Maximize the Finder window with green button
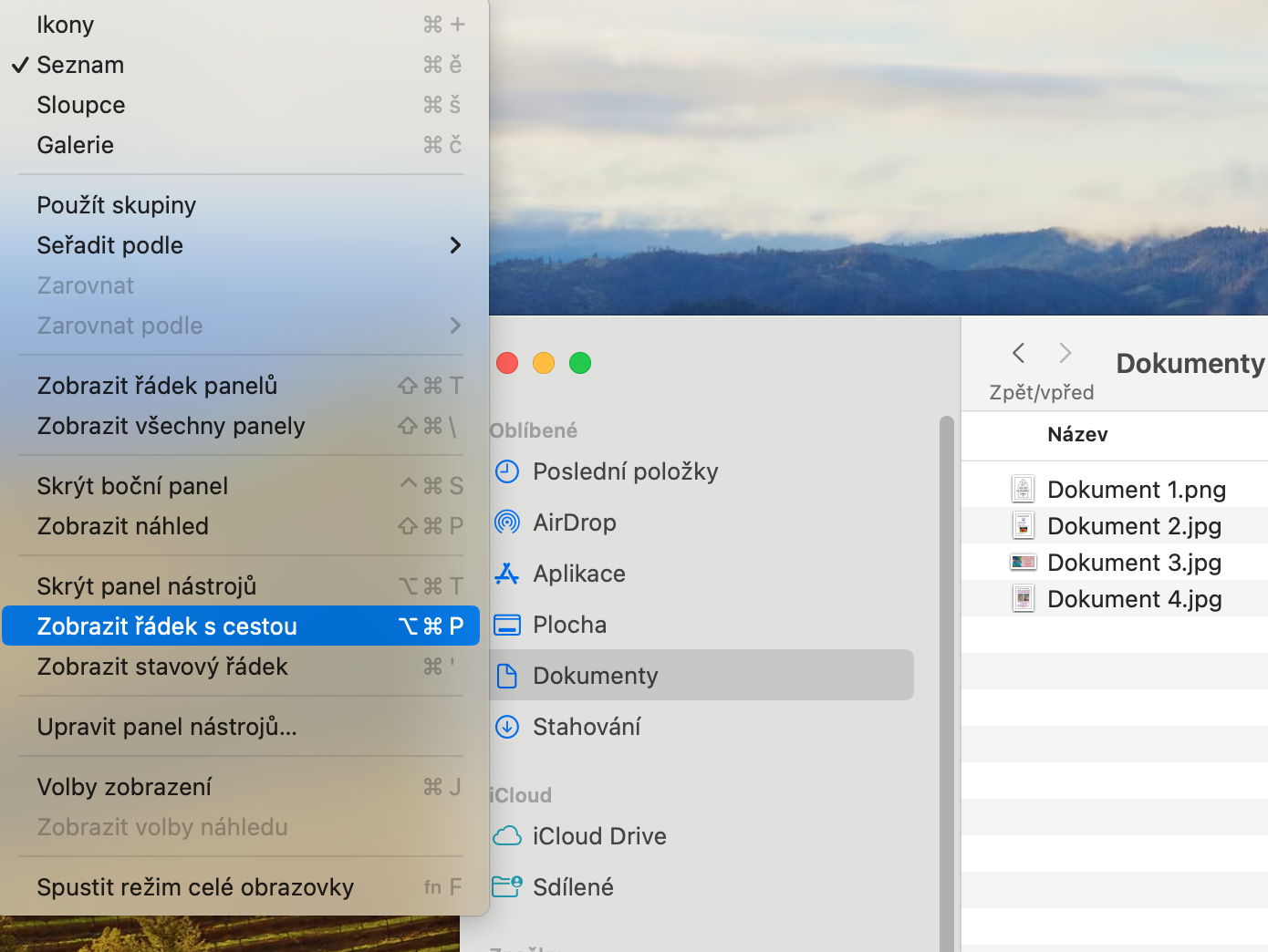This screenshot has width=1268, height=952. click(x=580, y=363)
